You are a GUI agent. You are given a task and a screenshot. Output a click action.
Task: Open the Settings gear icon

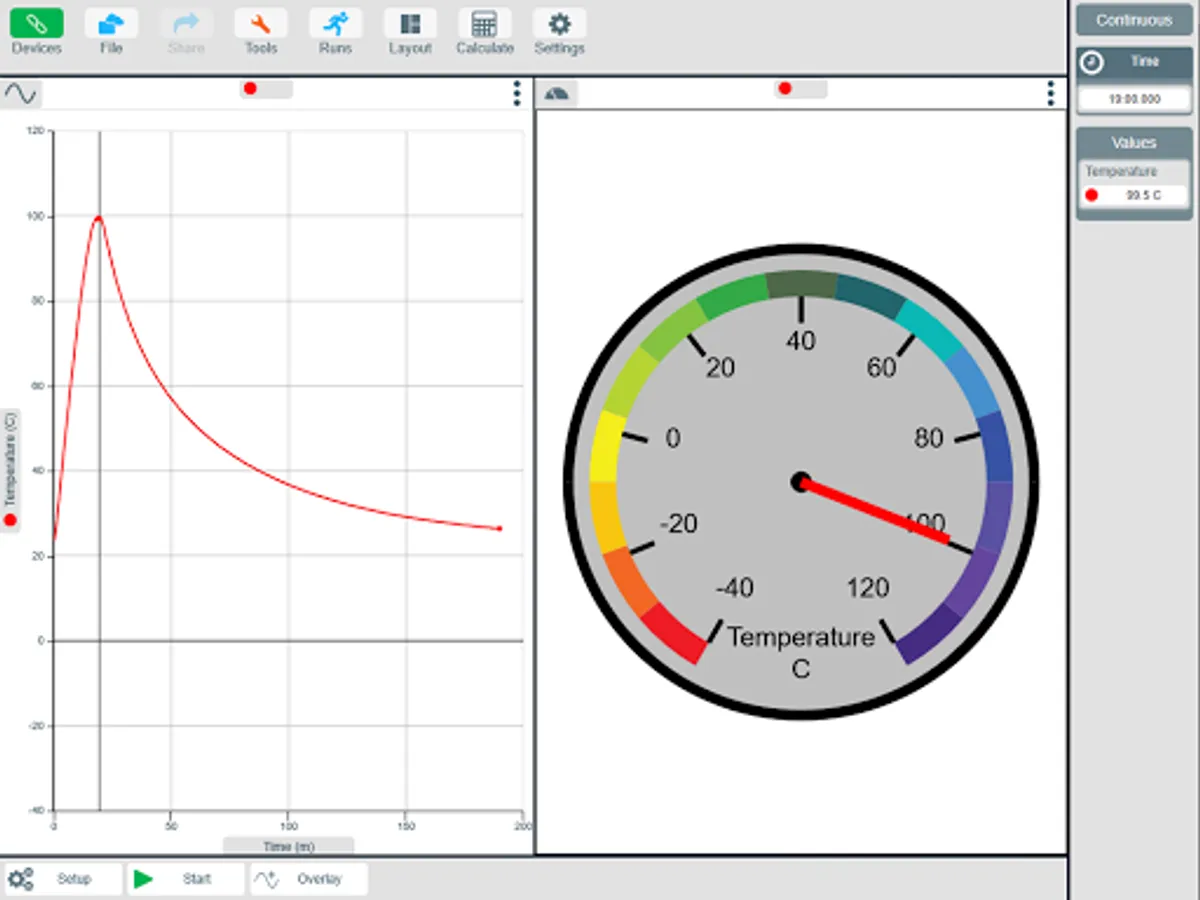point(559,24)
